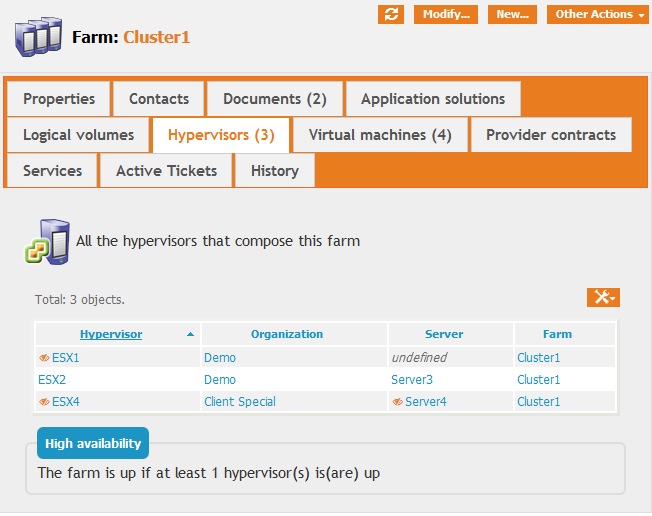Image resolution: width=652 pixels, height=516 pixels.
Task: Open the Virtual machines (4) tab
Action: click(x=380, y=135)
